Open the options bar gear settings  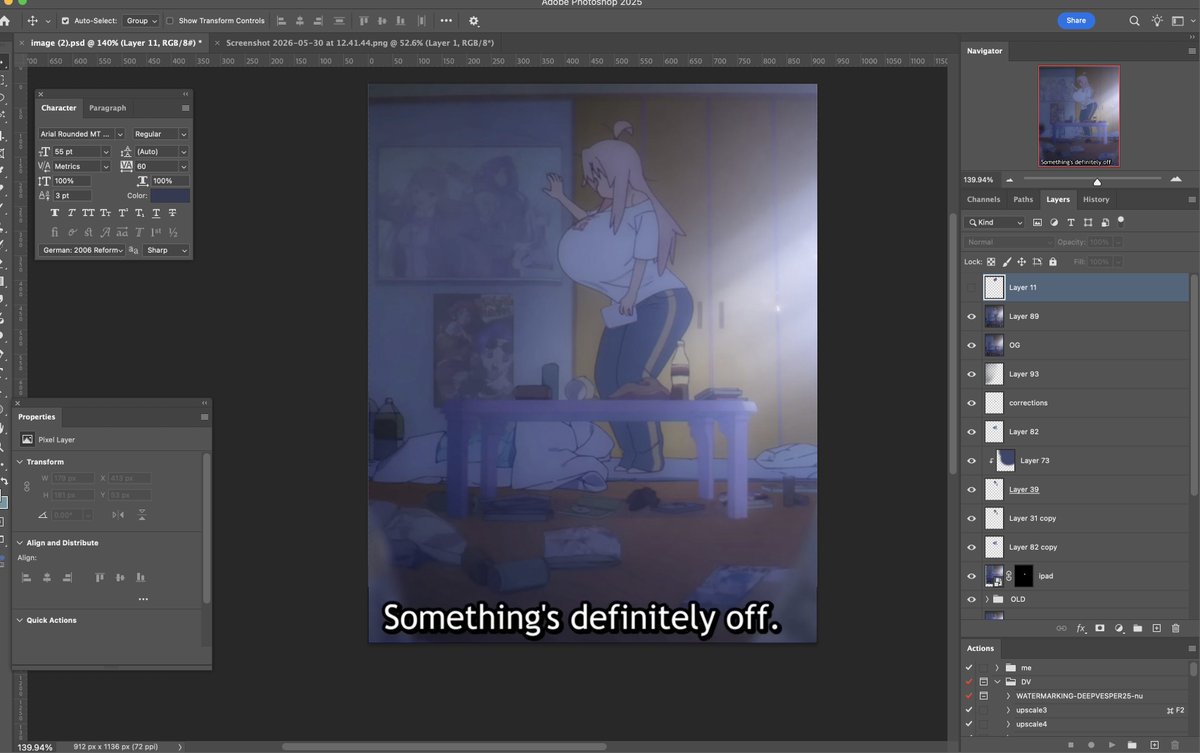474,21
